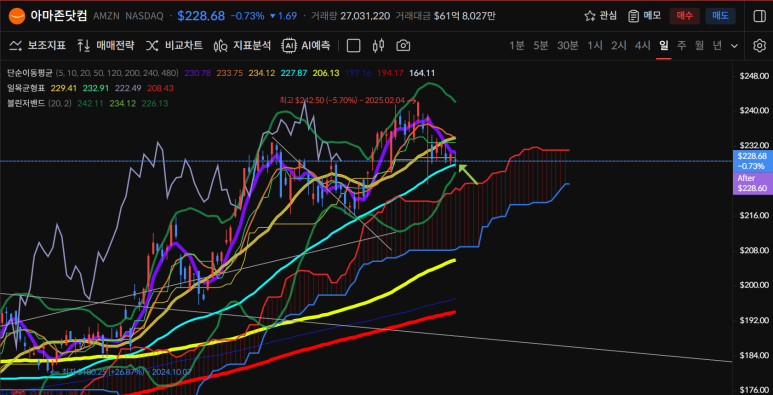Screen dimensions: 773x395
Task: Open 비교차트 comparison chart
Action: [174, 46]
